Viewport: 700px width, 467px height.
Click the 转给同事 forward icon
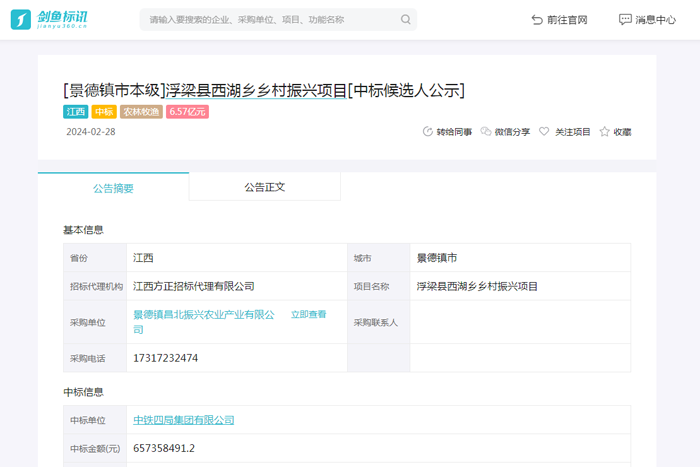tap(428, 132)
